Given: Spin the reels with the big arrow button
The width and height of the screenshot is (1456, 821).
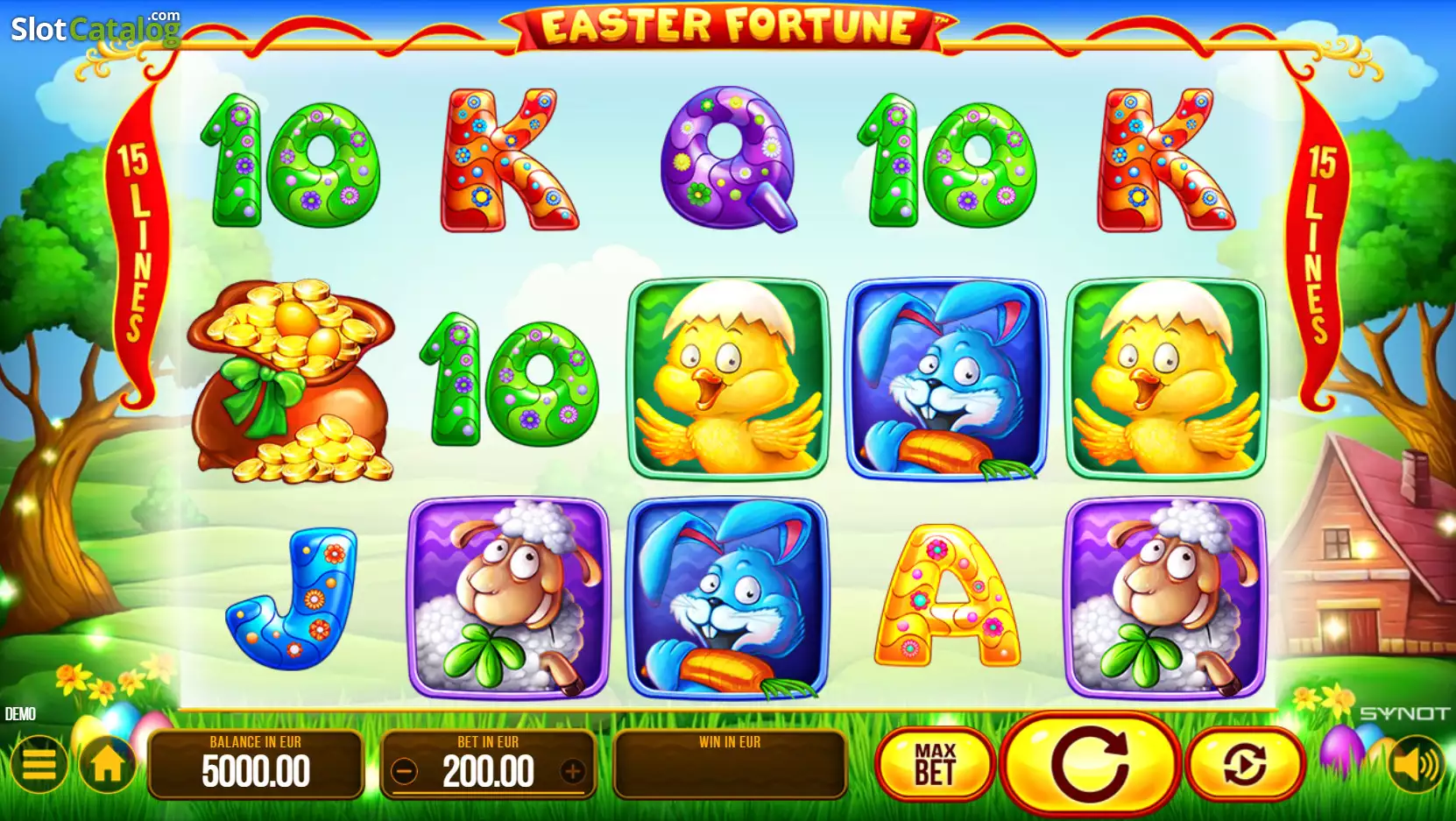Looking at the screenshot, I should tap(1091, 764).
